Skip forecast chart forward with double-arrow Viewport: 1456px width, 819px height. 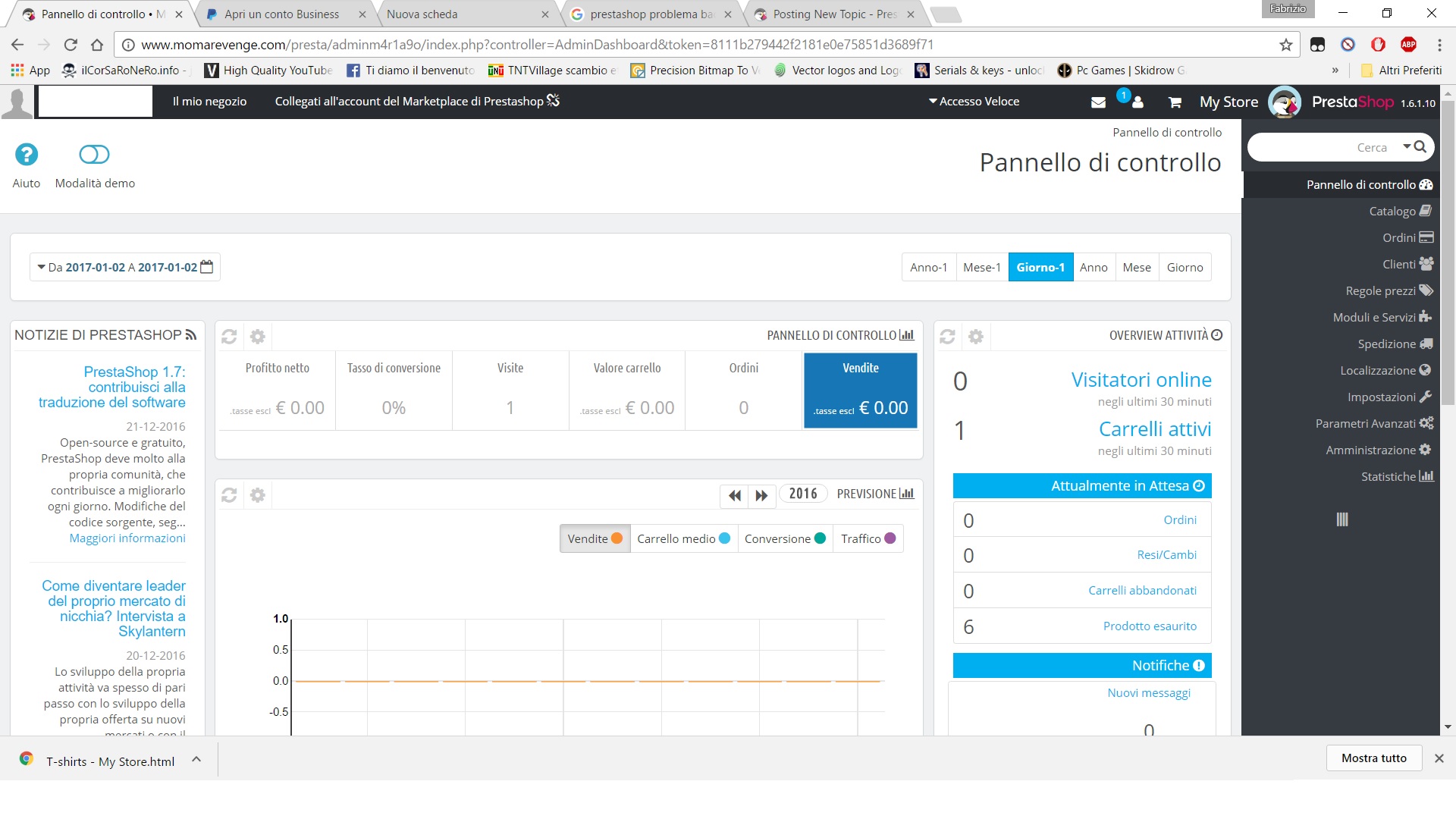pyautogui.click(x=761, y=495)
